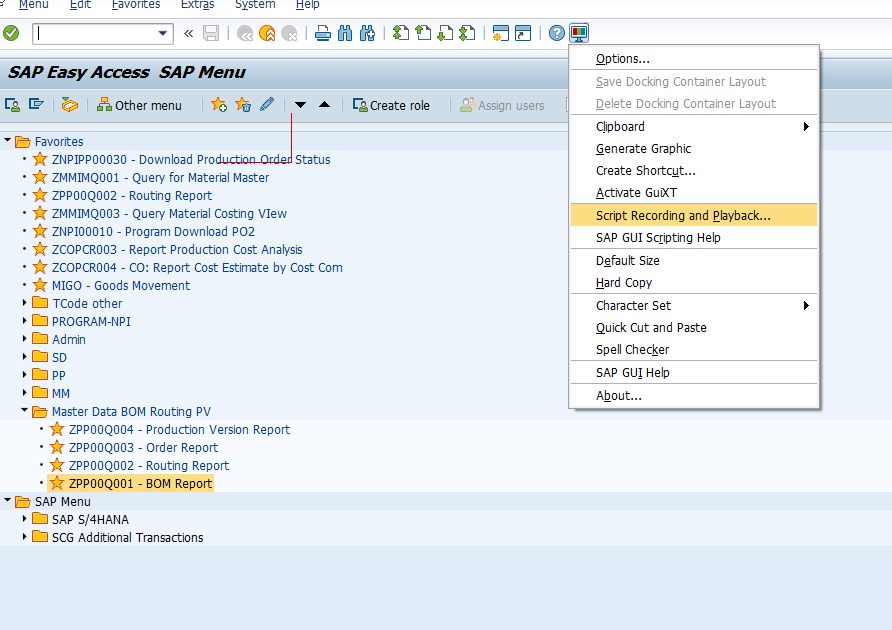Select ZPP00Q004 - Production Version Report
The image size is (892, 630).
(x=179, y=430)
